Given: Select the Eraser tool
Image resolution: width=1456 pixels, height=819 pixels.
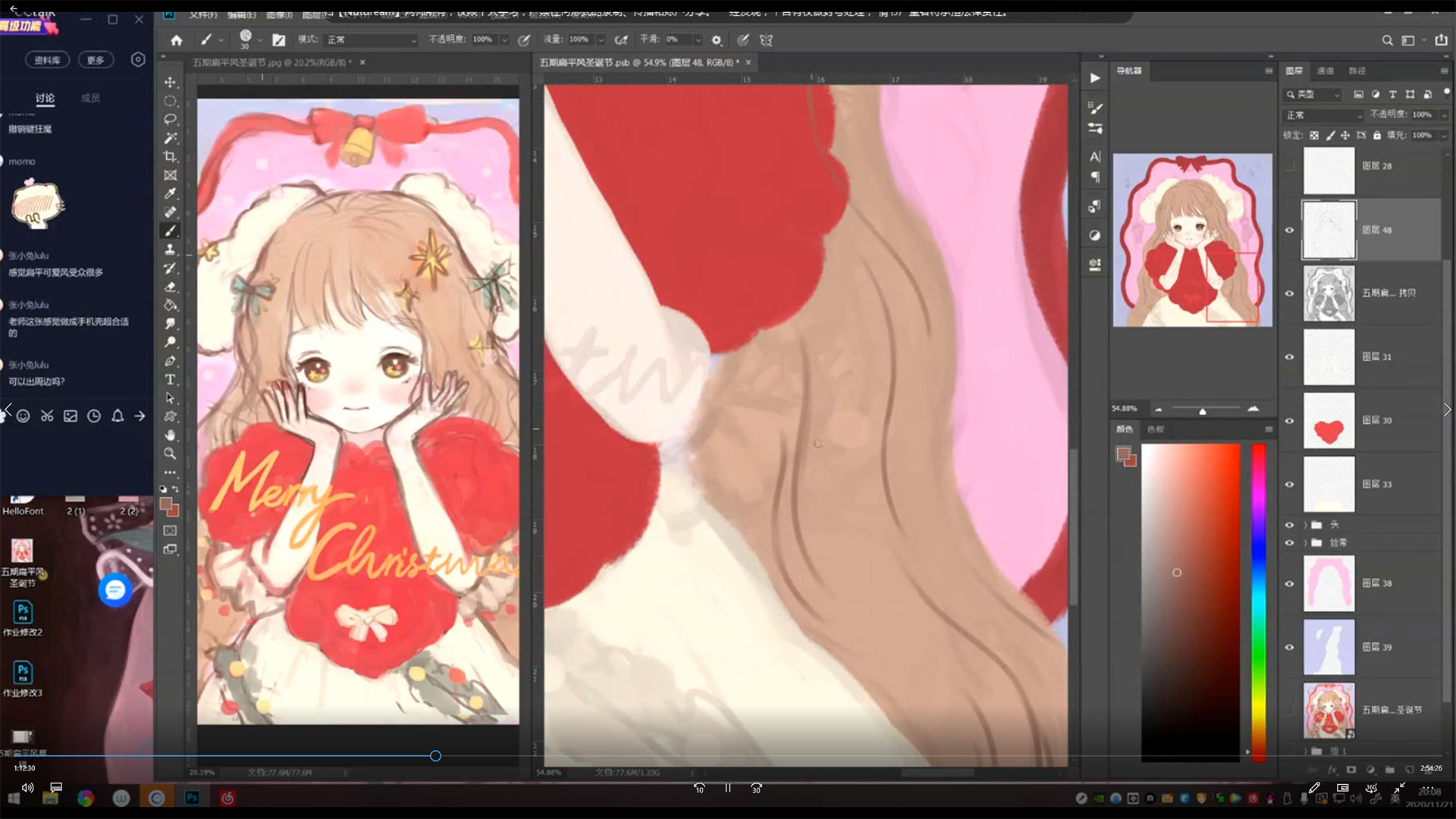Looking at the screenshot, I should click(x=170, y=287).
